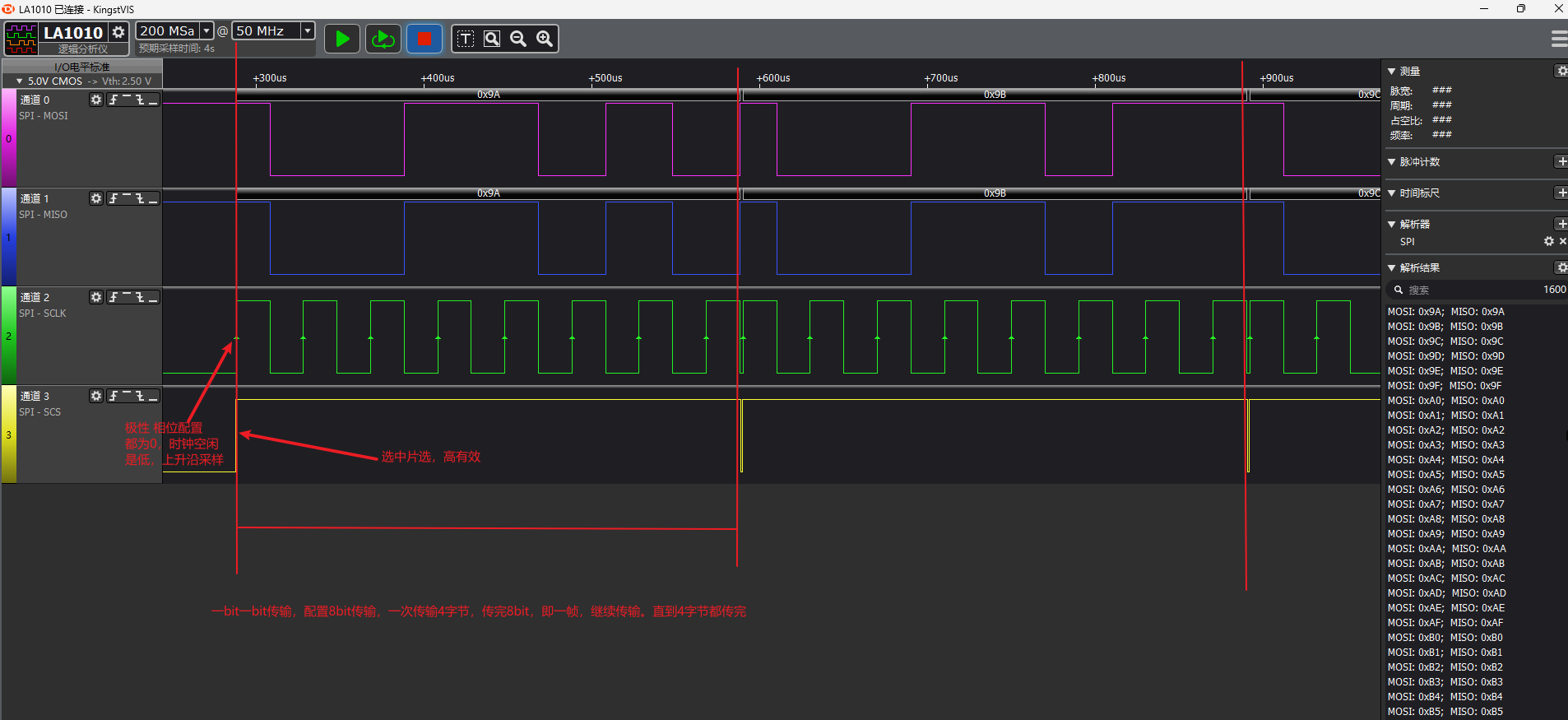This screenshot has width=1568, height=720.
Task: Zoom out the waveform view
Action: (x=518, y=39)
